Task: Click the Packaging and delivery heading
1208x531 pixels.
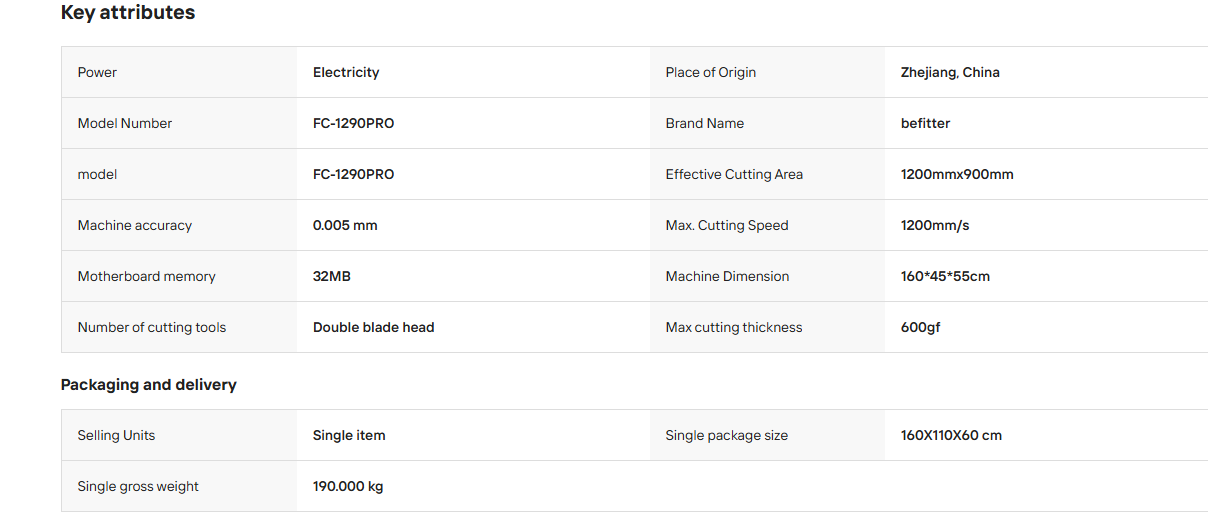Action: point(149,385)
